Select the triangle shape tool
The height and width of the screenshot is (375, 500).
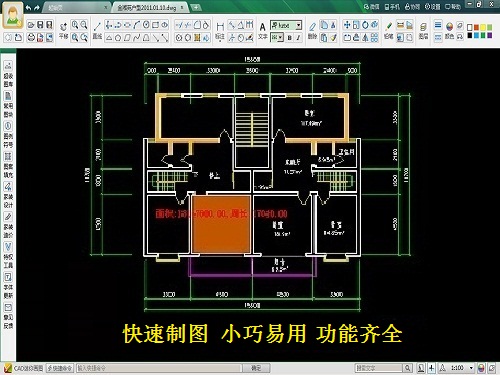point(109,37)
